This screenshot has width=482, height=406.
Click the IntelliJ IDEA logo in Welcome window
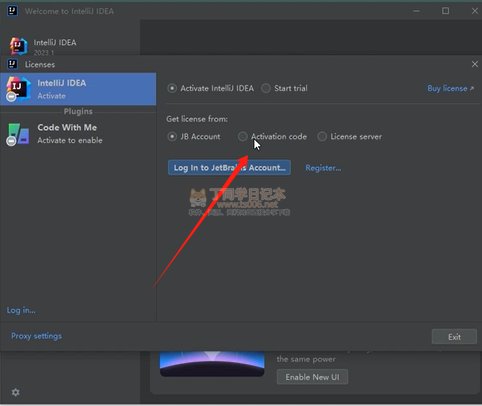pos(18,46)
